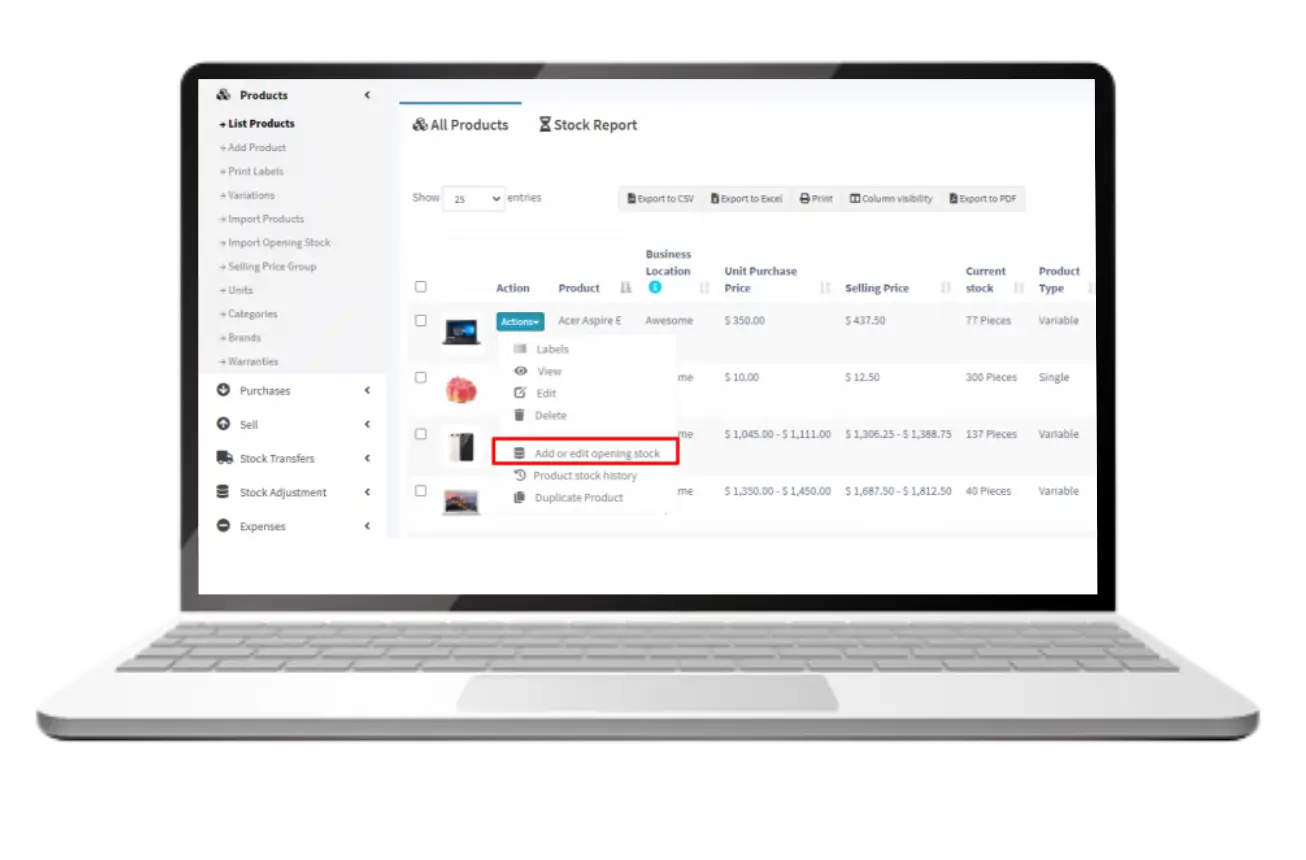The image size is (1306, 860).
Task: Click the blue Business Location info icon
Action: [655, 287]
